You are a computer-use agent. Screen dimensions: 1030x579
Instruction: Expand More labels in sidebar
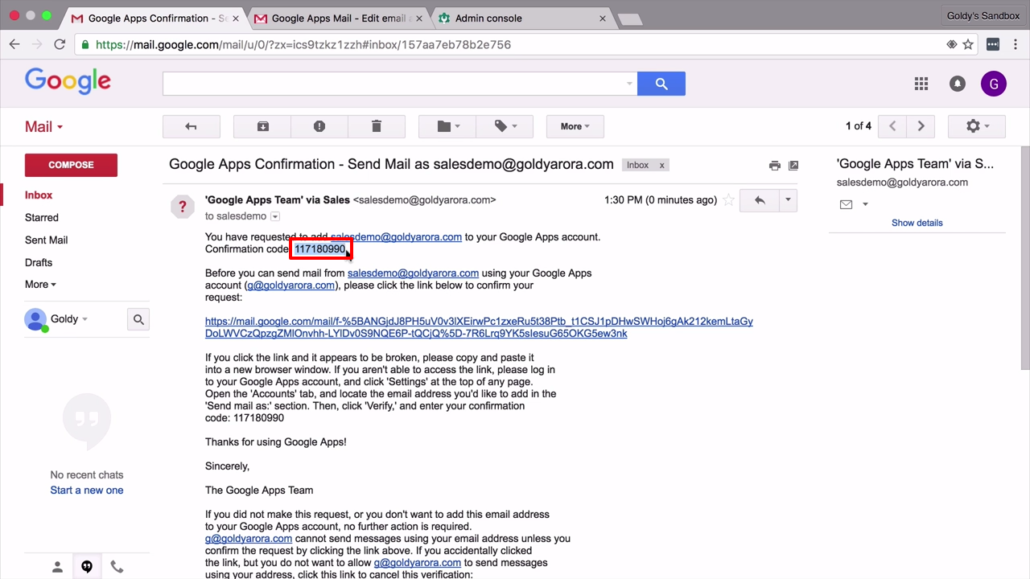pos(40,285)
